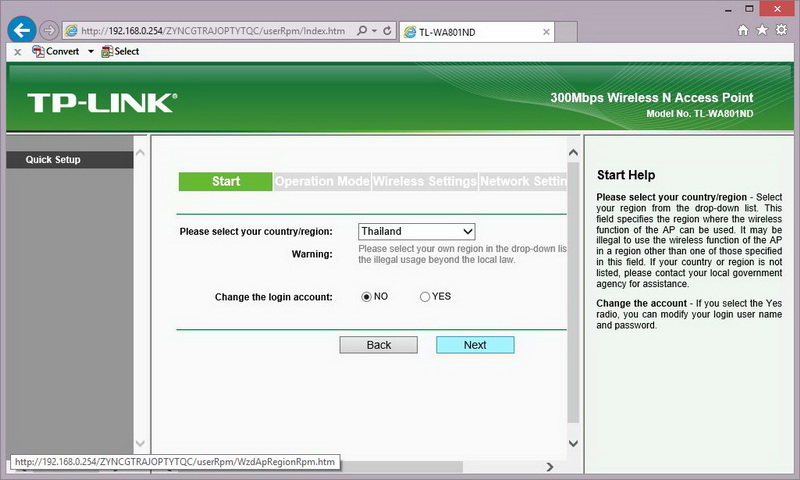Click 'Model No. TL-WA801ND' header text
This screenshot has width=800, height=480.
coord(699,114)
